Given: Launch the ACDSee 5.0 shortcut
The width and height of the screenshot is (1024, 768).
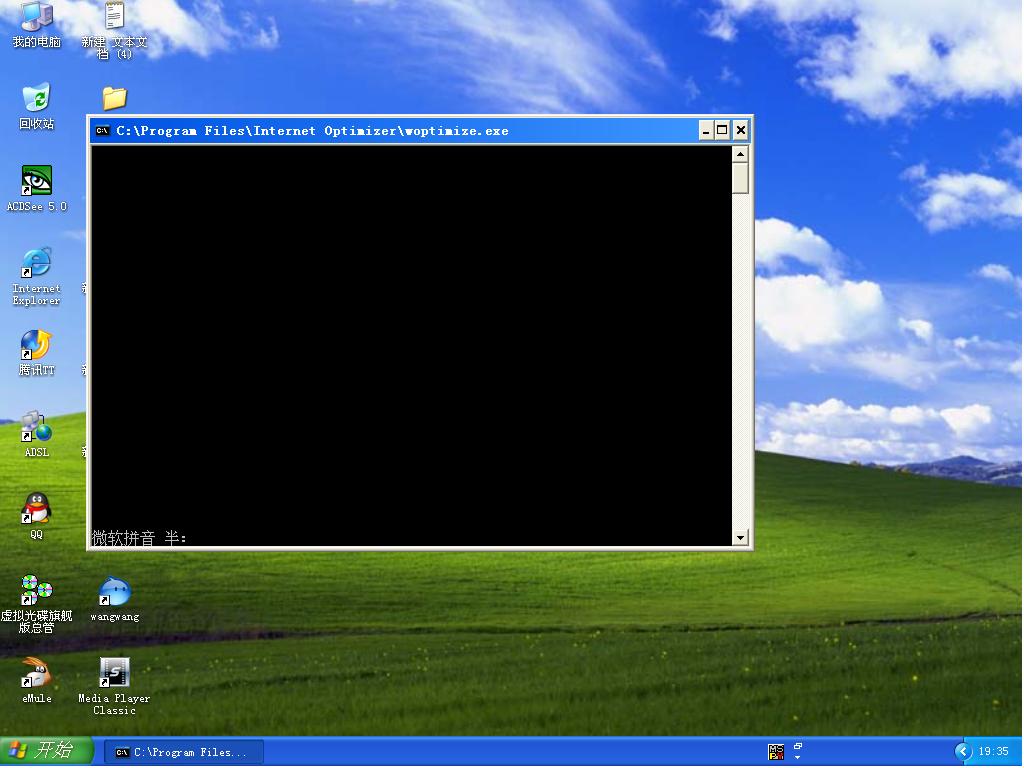Looking at the screenshot, I should coord(37,189).
